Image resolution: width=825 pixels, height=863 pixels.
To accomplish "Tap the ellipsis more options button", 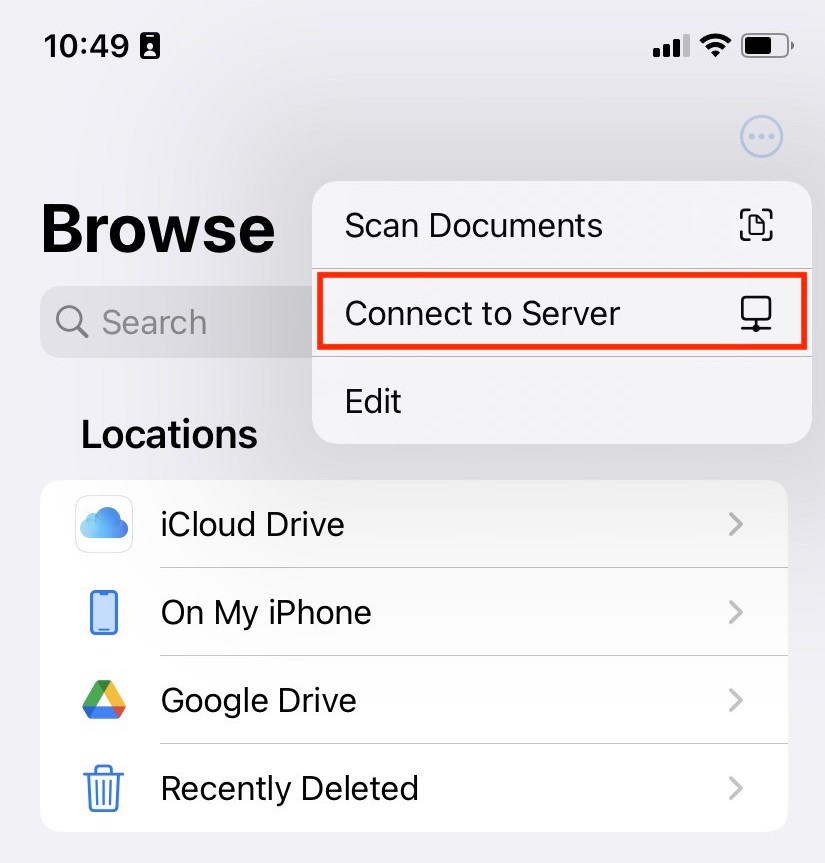I will 761,136.
